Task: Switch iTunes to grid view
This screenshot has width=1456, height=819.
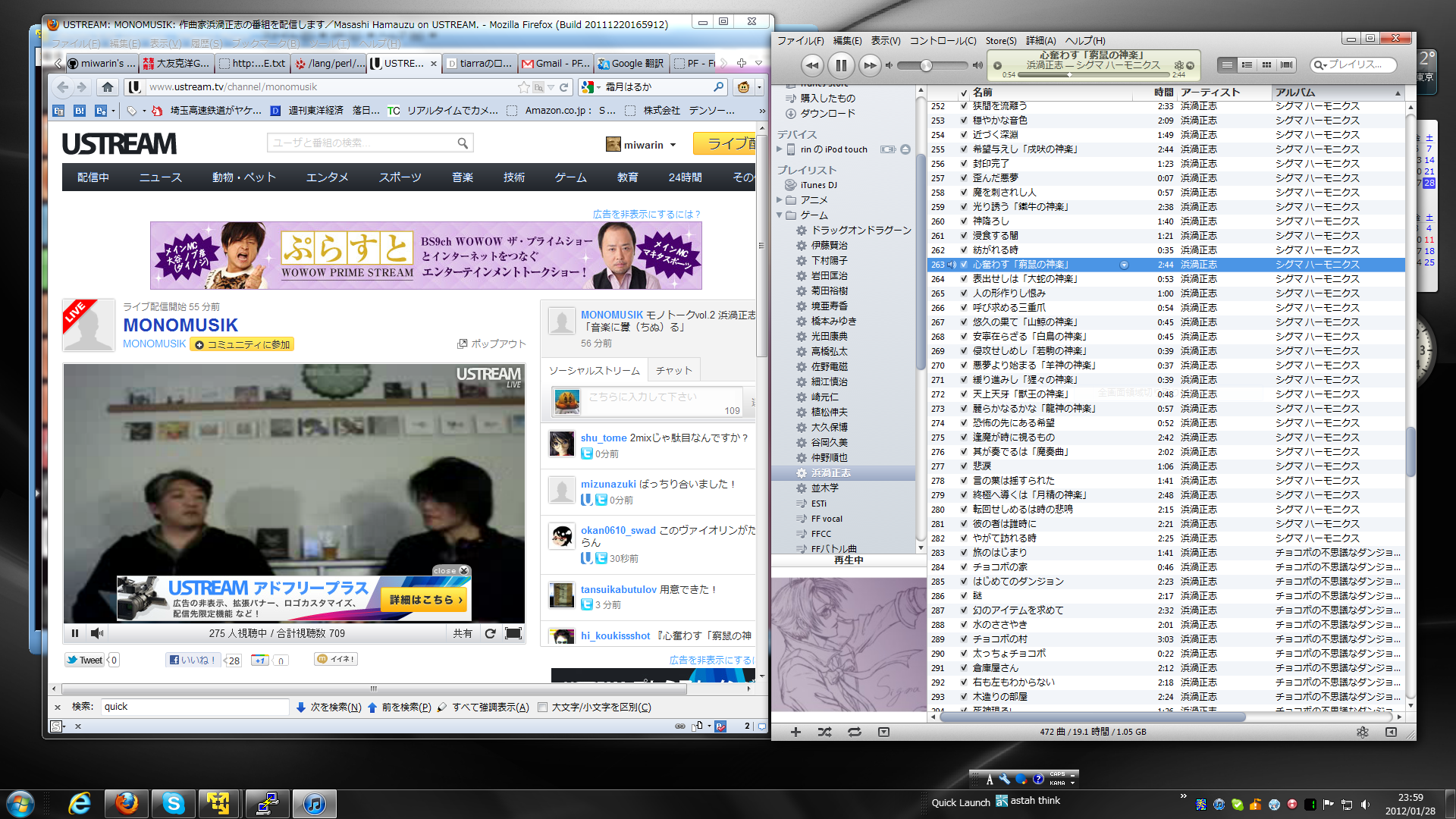Action: click(x=1266, y=65)
